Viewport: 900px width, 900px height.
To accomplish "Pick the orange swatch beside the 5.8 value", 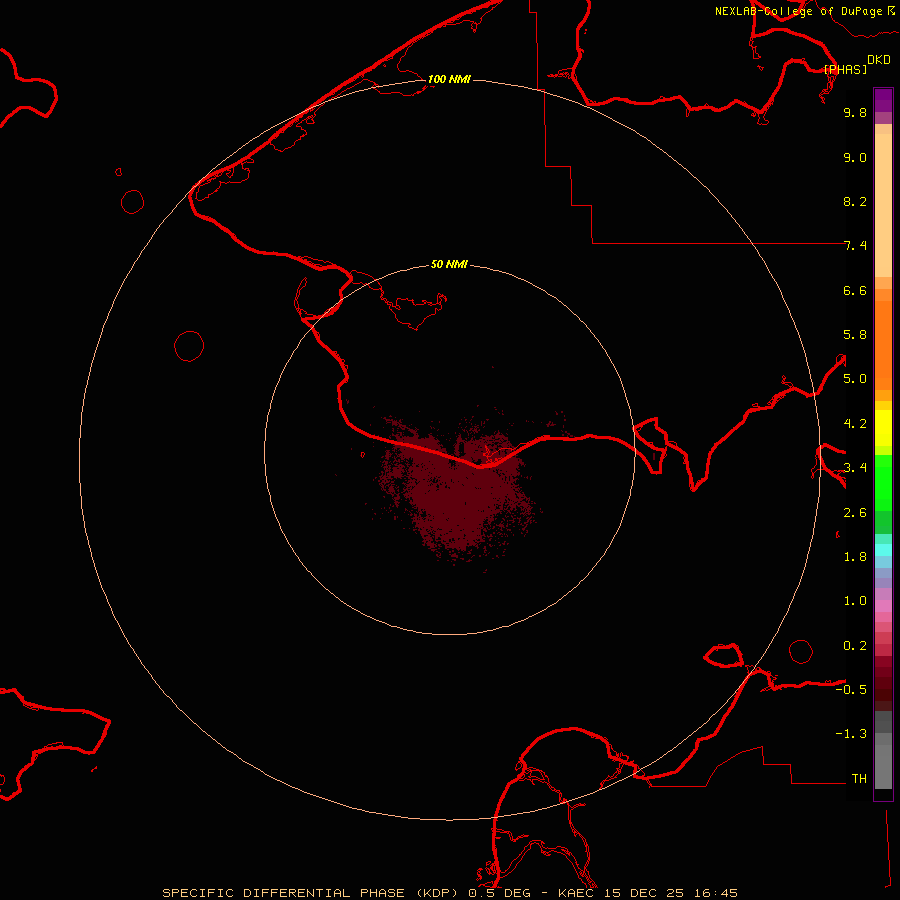I will coord(883,334).
